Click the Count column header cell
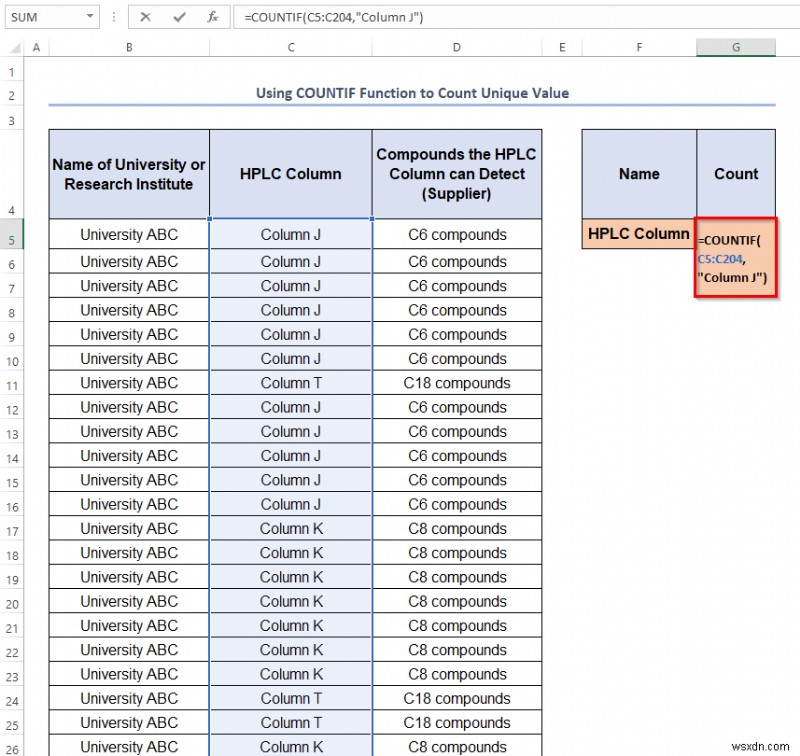Viewport: 800px width, 756px height. click(x=736, y=173)
